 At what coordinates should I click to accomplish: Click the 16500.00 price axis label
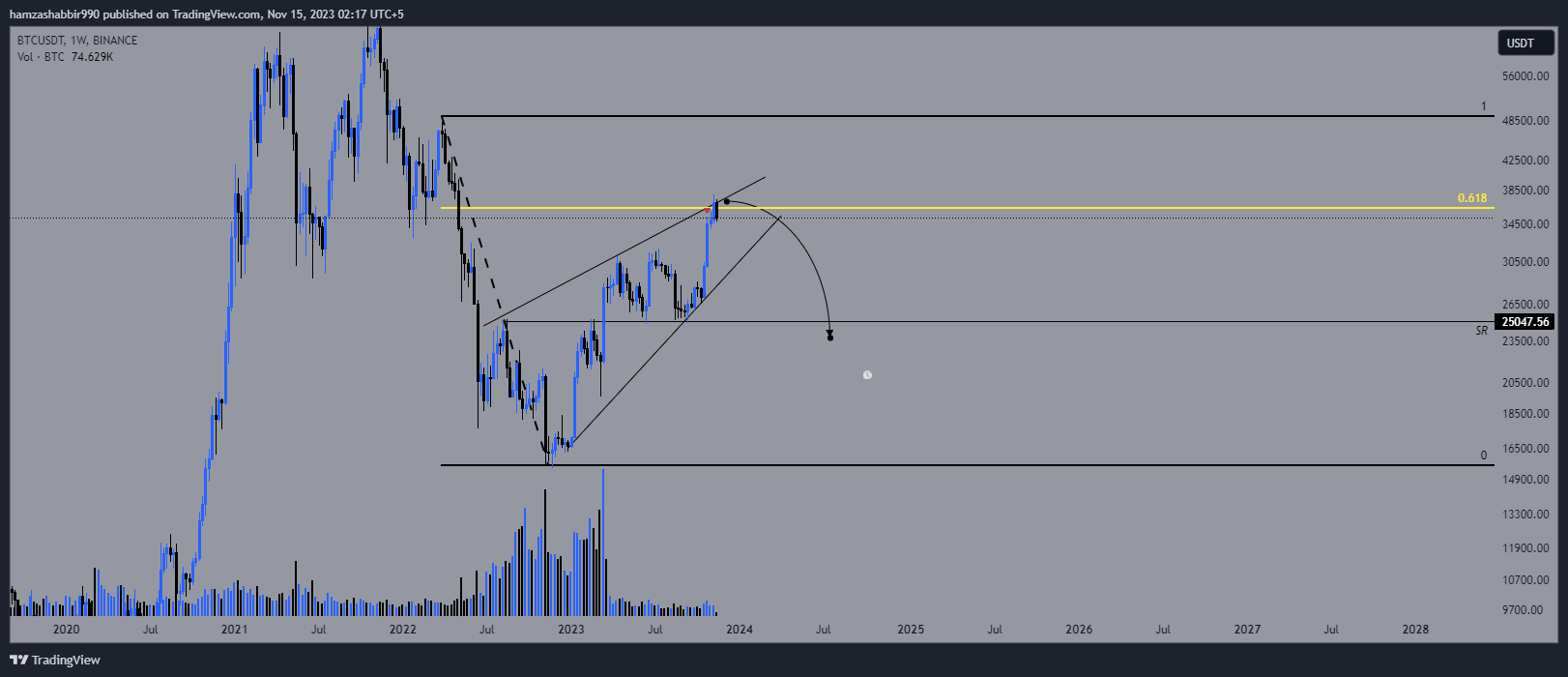[x=1525, y=449]
